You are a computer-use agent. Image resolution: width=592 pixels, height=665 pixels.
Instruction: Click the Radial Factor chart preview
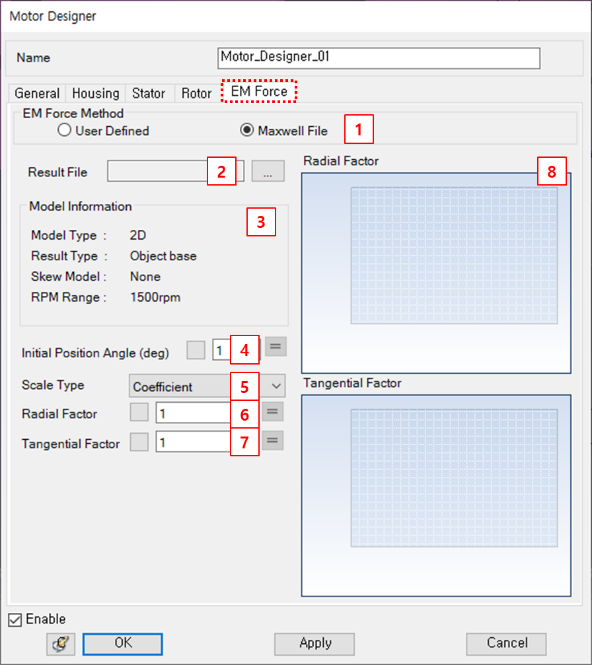click(436, 273)
